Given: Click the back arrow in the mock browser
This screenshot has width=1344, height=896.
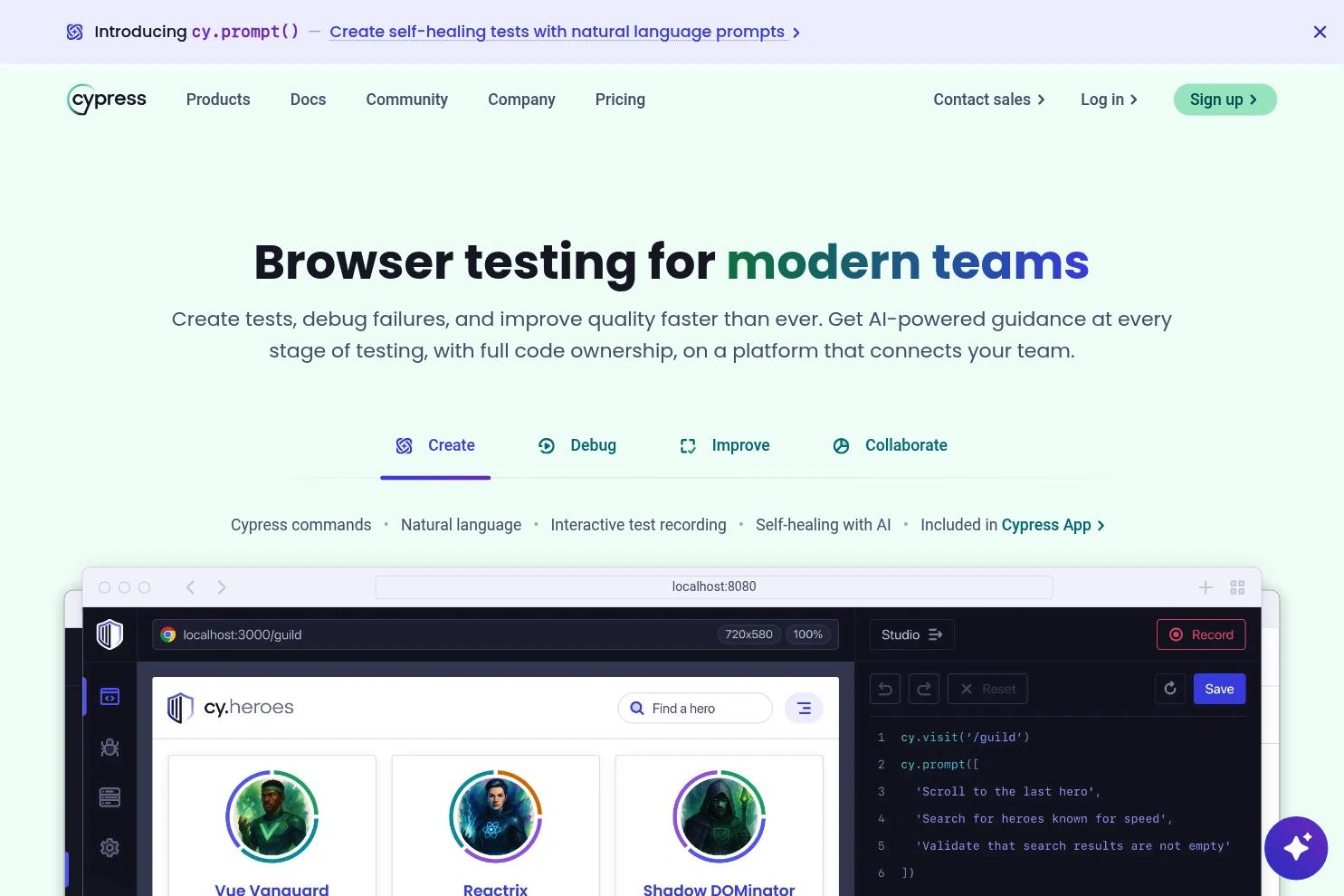Looking at the screenshot, I should click(190, 587).
